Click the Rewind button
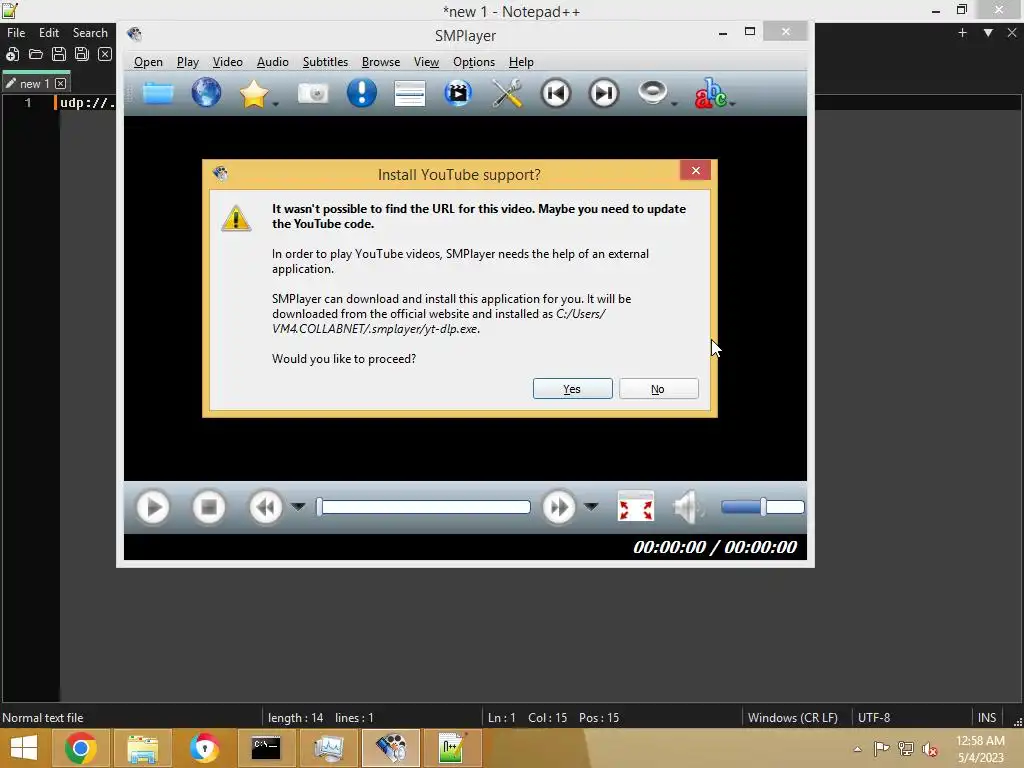The height and width of the screenshot is (768, 1024). coord(266,507)
